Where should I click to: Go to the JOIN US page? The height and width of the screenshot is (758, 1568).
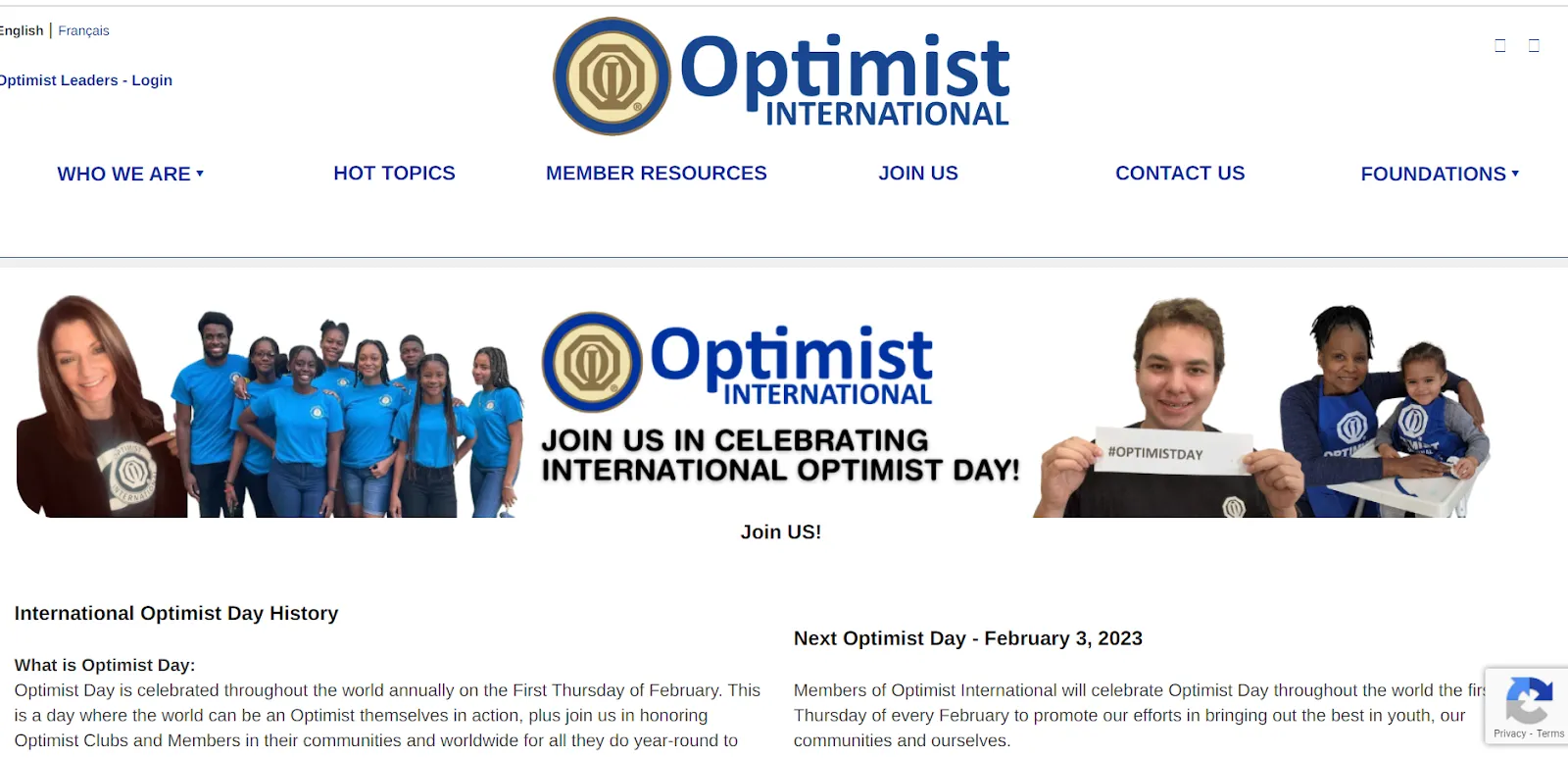[918, 173]
